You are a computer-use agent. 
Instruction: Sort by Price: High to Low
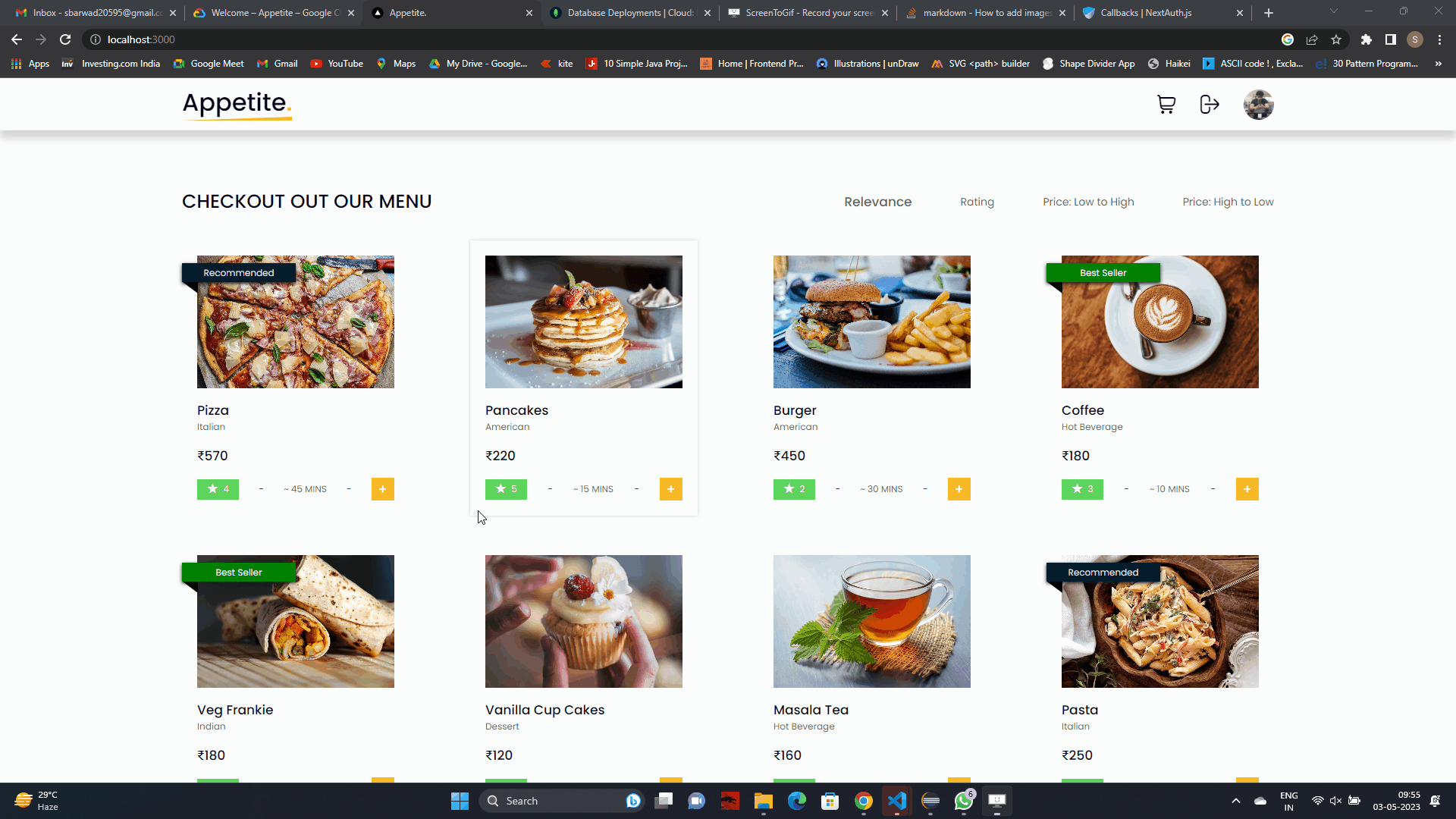(x=1228, y=202)
